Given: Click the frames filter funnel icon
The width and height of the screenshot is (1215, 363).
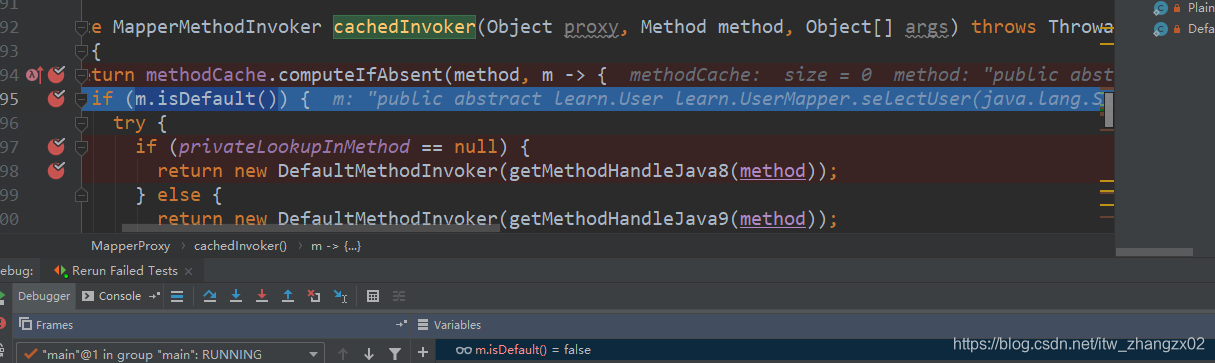Looking at the screenshot, I should pyautogui.click(x=395, y=353).
